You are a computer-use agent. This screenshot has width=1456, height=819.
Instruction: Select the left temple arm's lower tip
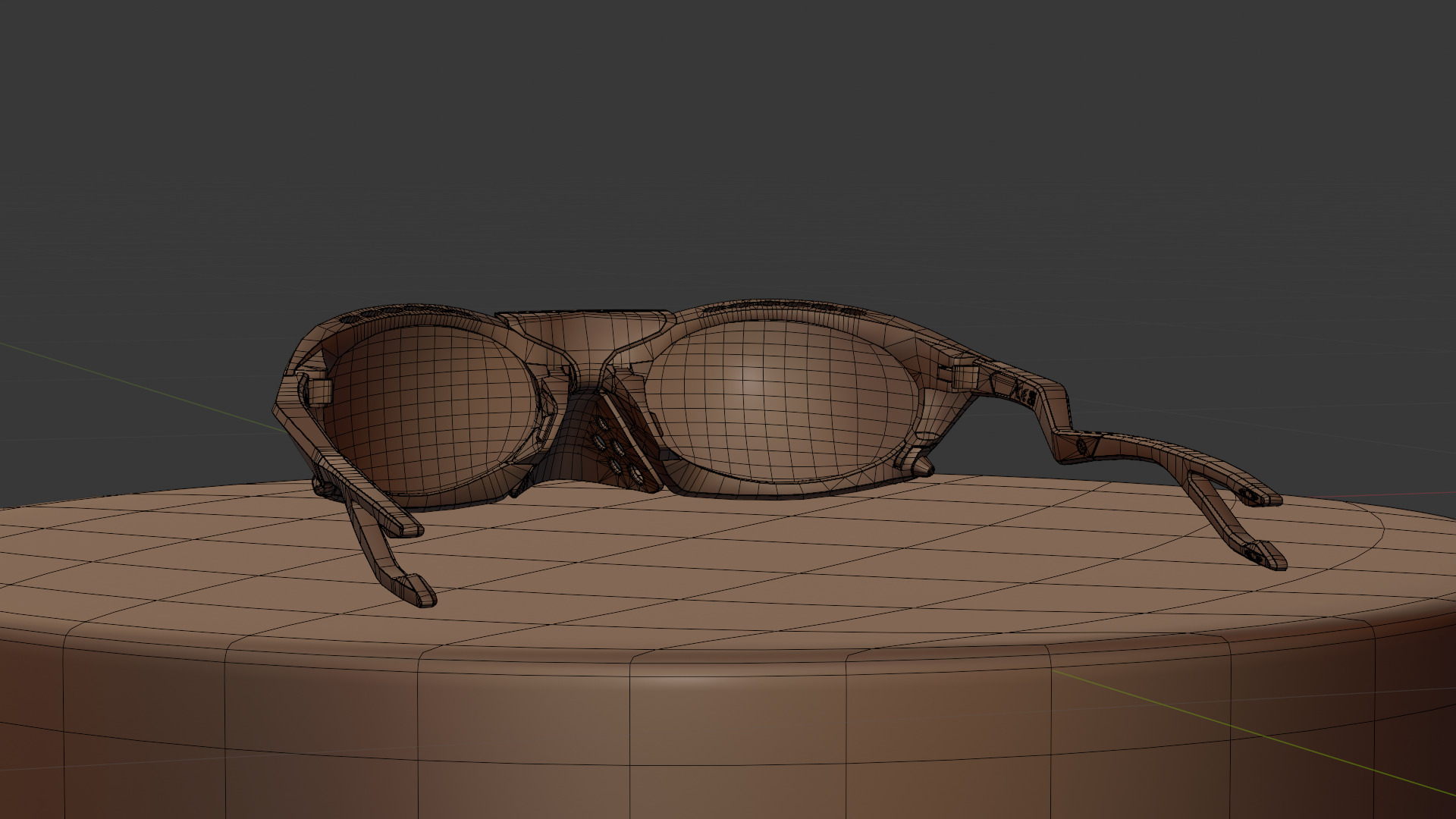pos(413,589)
